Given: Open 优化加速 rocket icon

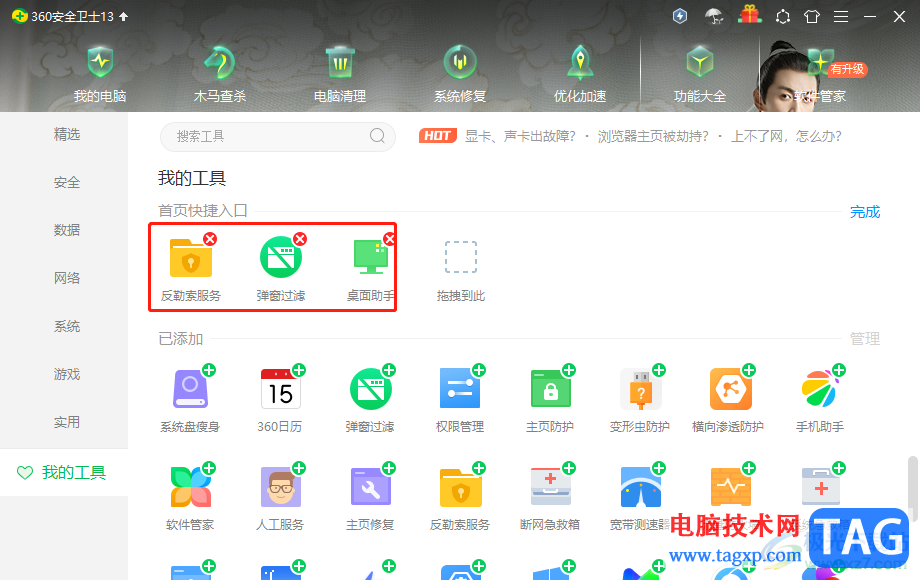Looking at the screenshot, I should point(580,74).
